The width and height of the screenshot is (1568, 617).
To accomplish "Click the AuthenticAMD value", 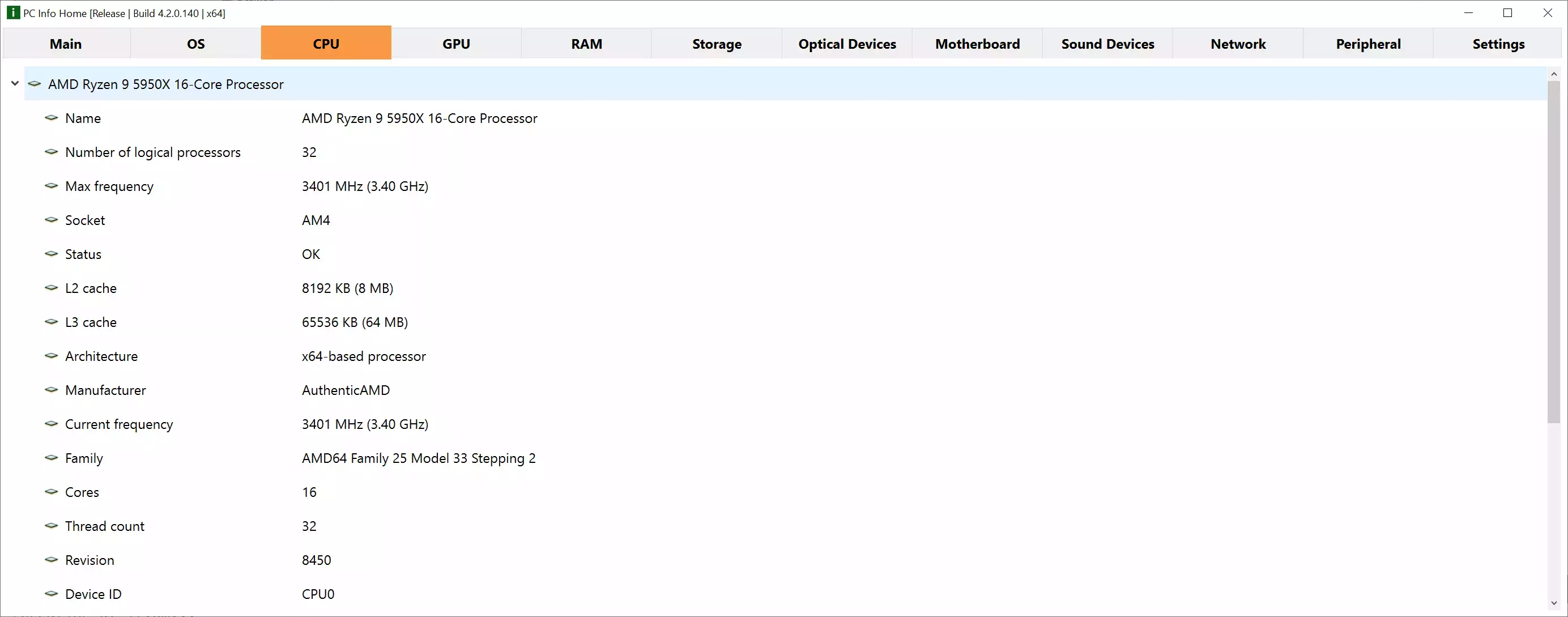I will [x=346, y=390].
